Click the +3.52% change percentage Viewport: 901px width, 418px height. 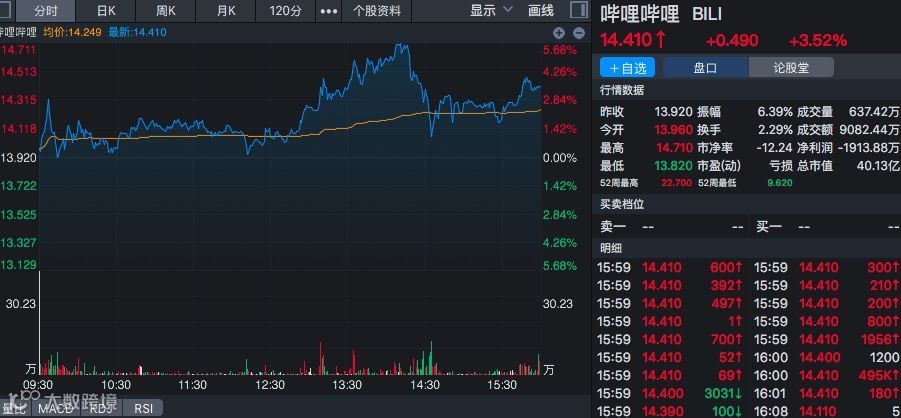click(x=818, y=40)
